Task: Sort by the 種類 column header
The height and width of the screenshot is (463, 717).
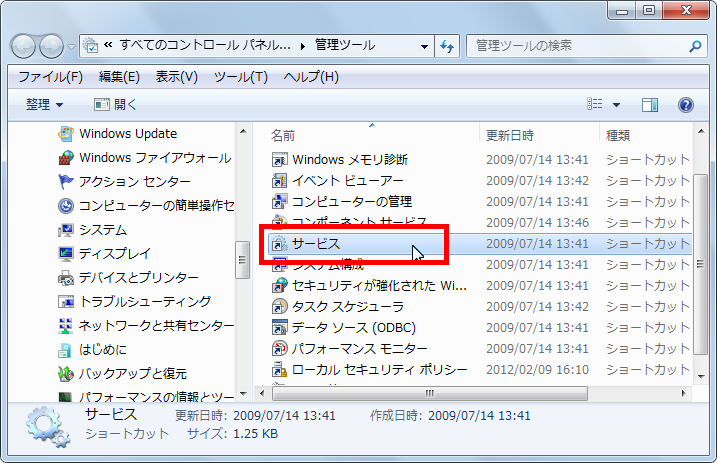Action: tap(618, 135)
